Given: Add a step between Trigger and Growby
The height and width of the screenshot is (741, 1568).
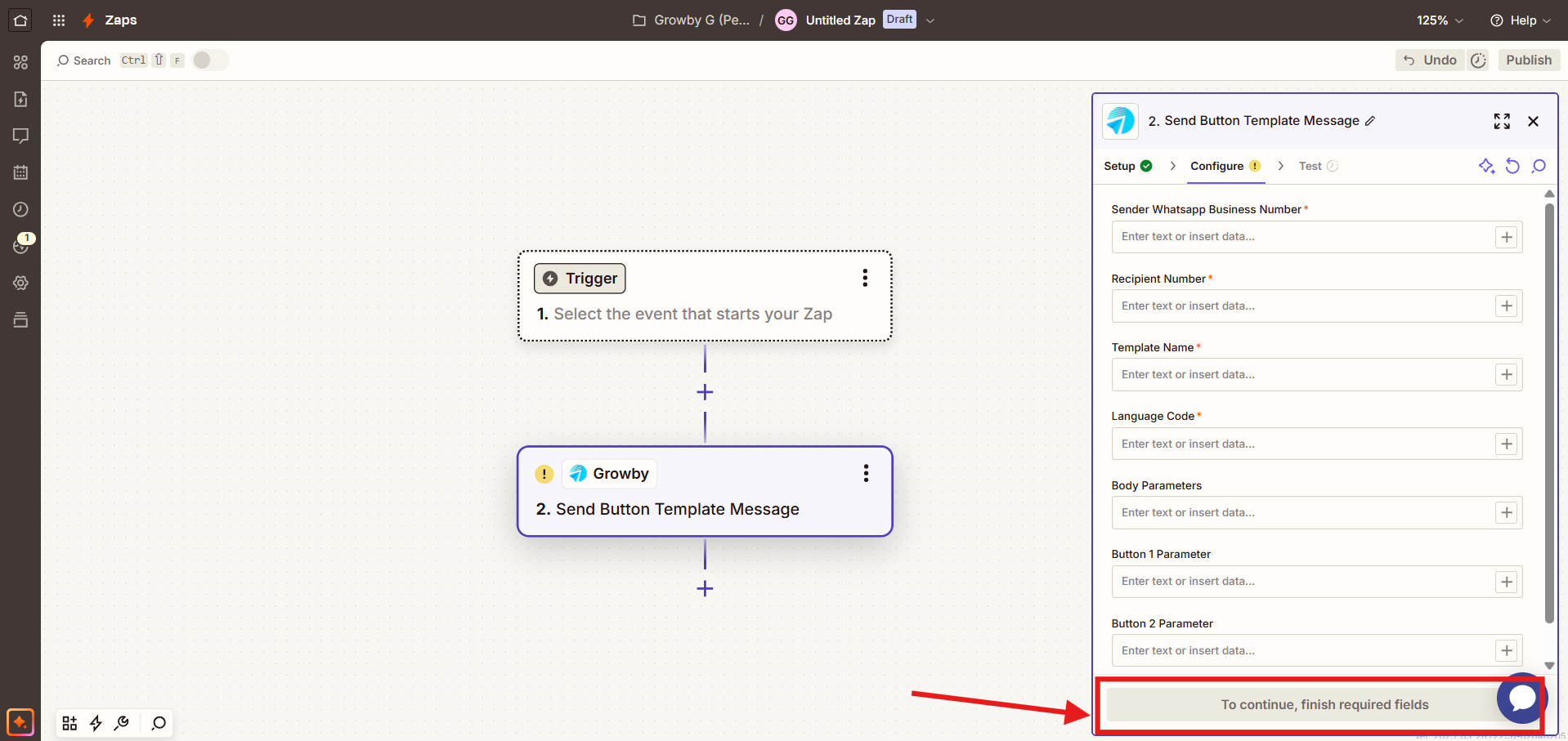Looking at the screenshot, I should coord(705,392).
